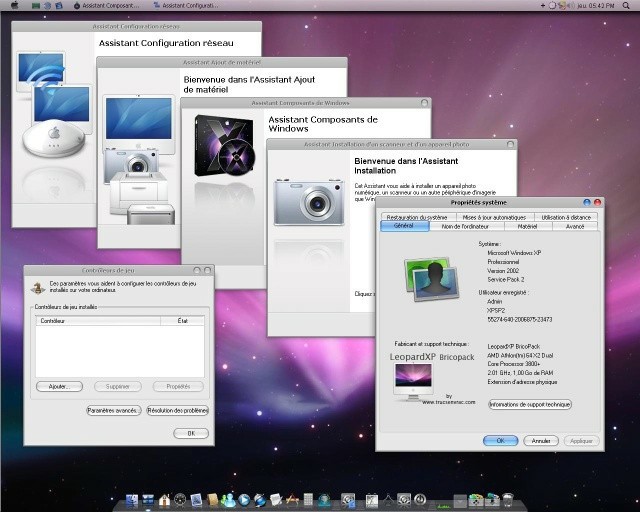The image size is (640, 512).
Task: Launch MSN Messenger buddies icon in dock
Action: (x=229, y=500)
